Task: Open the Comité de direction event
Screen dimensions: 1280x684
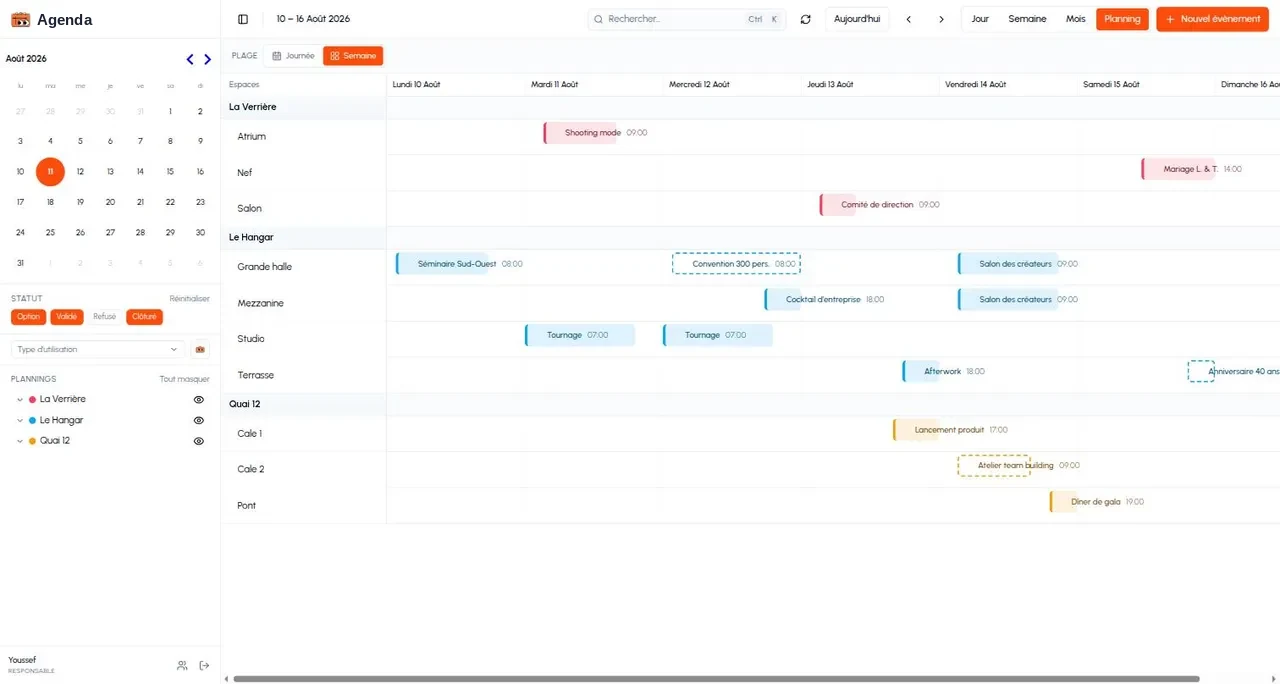Action: point(838,205)
